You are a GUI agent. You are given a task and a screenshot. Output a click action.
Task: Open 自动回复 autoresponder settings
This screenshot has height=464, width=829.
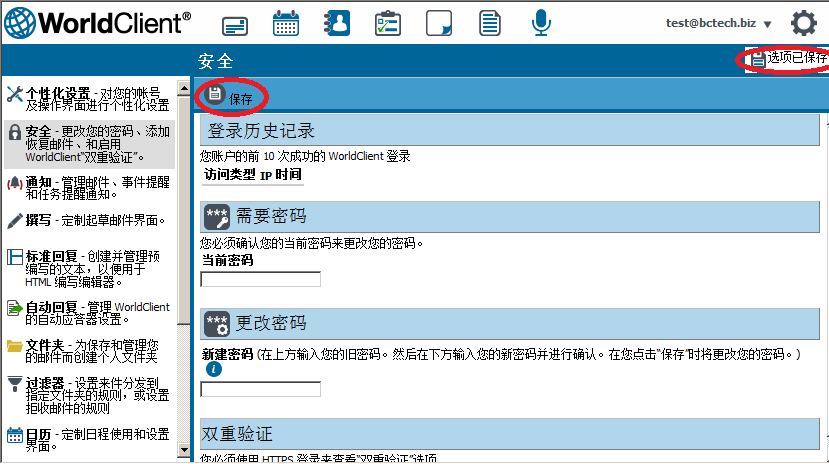[88, 313]
